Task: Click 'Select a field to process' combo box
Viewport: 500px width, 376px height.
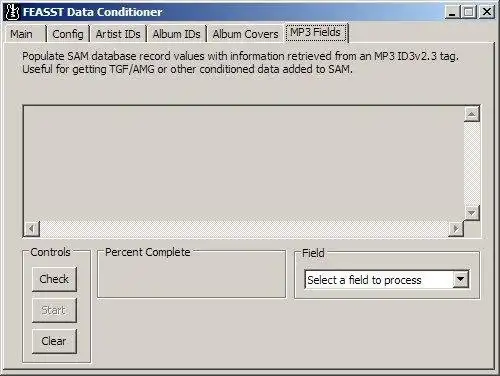Action: (x=387, y=279)
